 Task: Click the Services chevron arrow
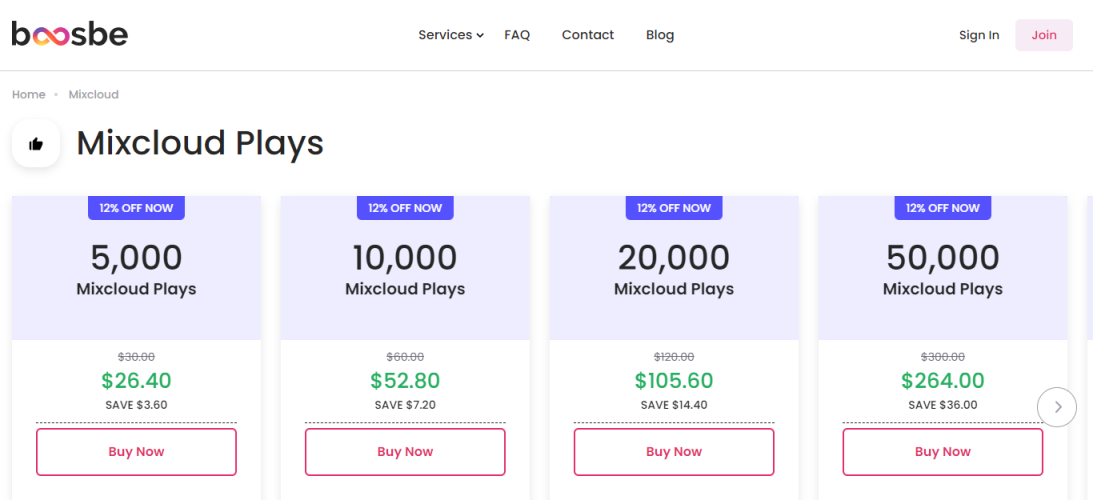point(480,36)
